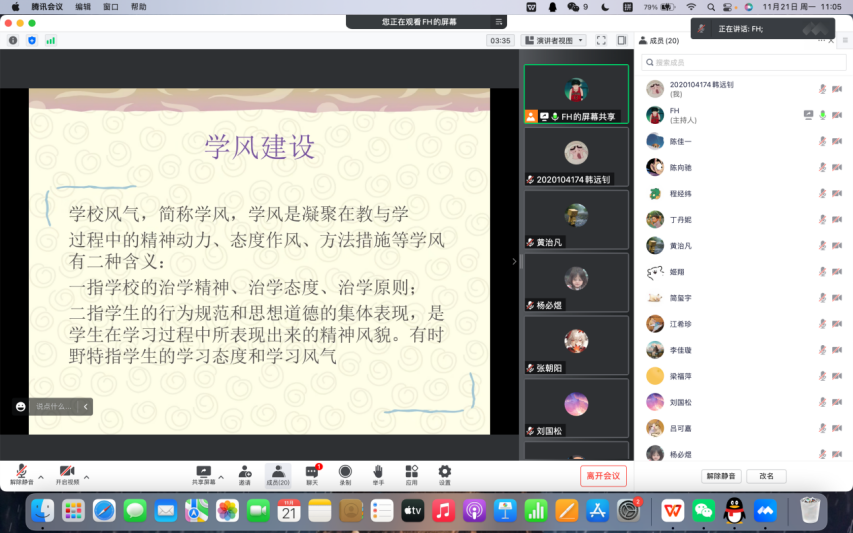Open the chat panel
Screen dimensions: 853x533
[x=312, y=472]
